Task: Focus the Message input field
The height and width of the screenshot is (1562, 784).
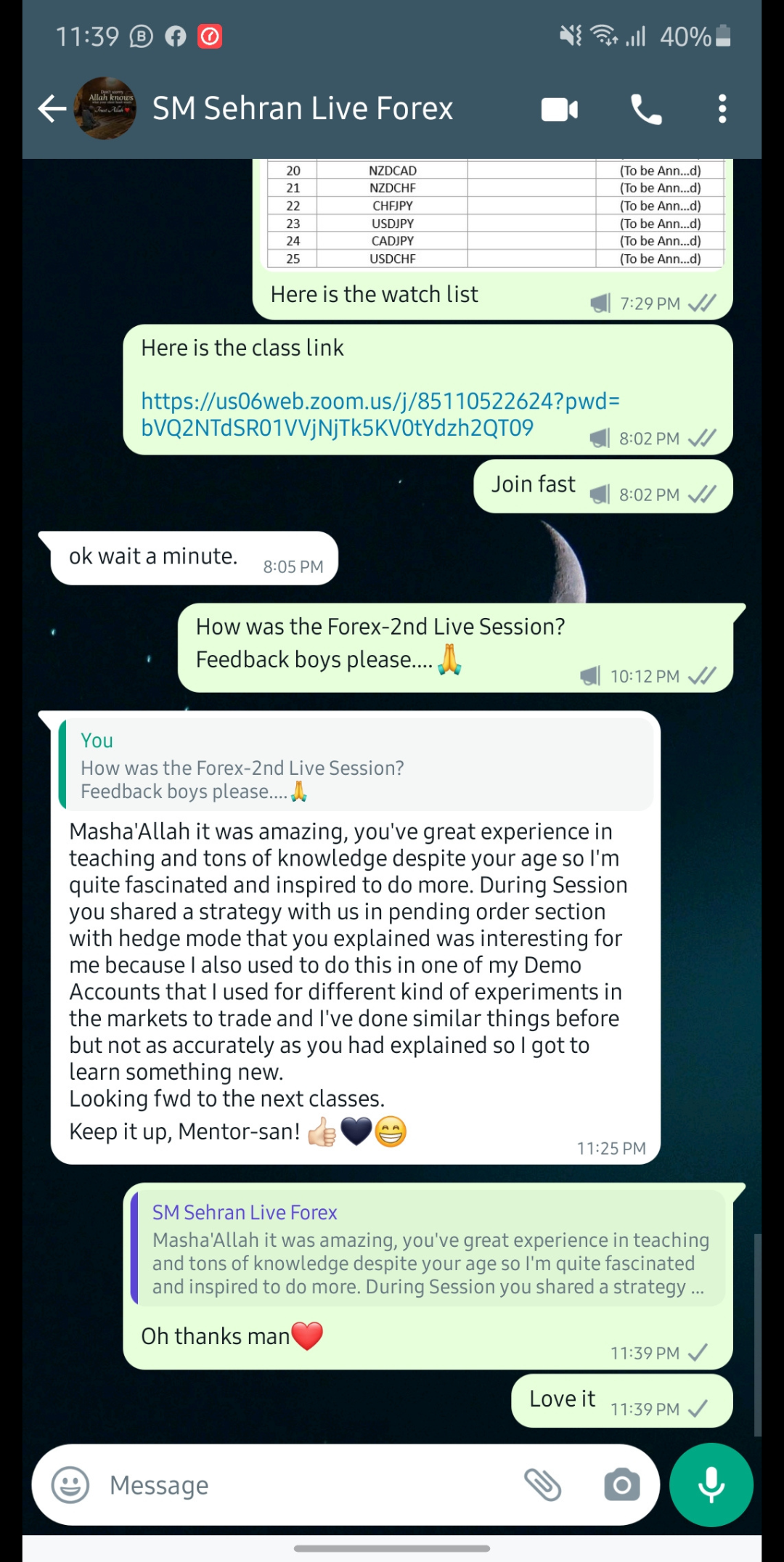Action: click(305, 1485)
